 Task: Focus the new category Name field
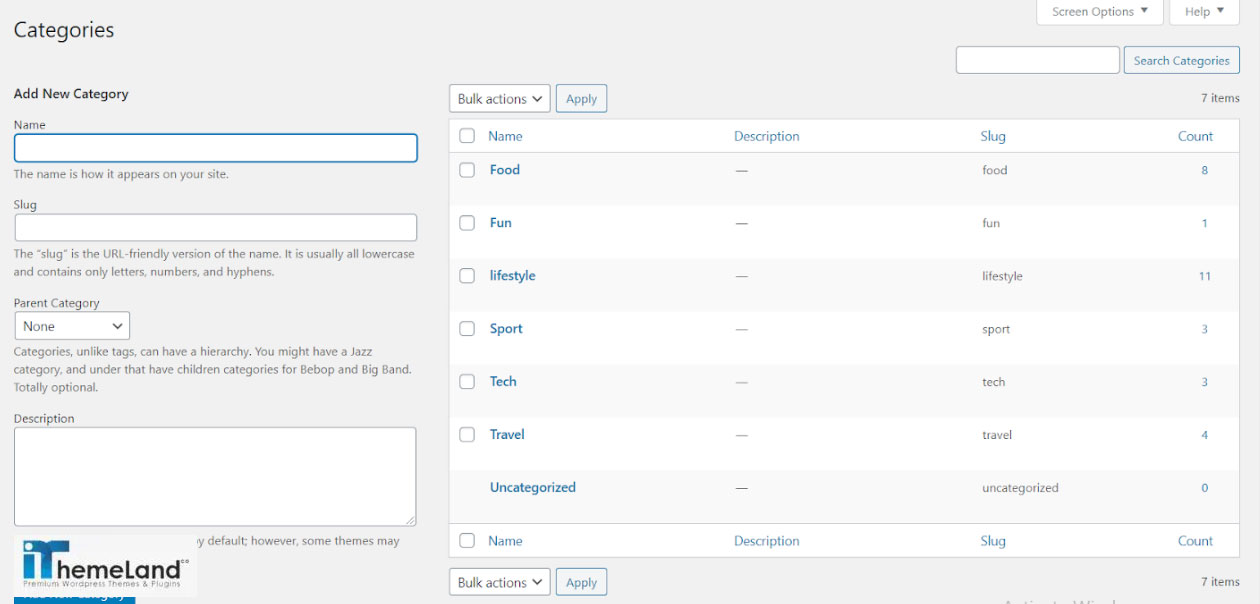coord(215,148)
